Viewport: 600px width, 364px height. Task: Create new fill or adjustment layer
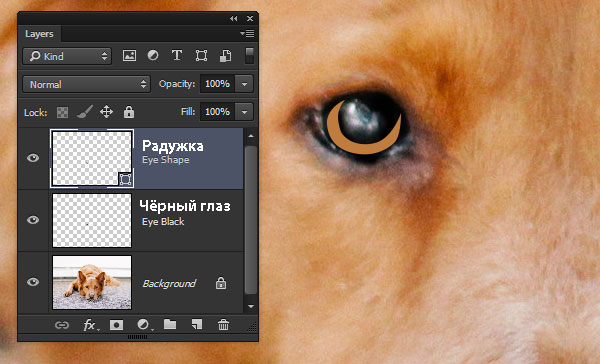click(x=143, y=325)
